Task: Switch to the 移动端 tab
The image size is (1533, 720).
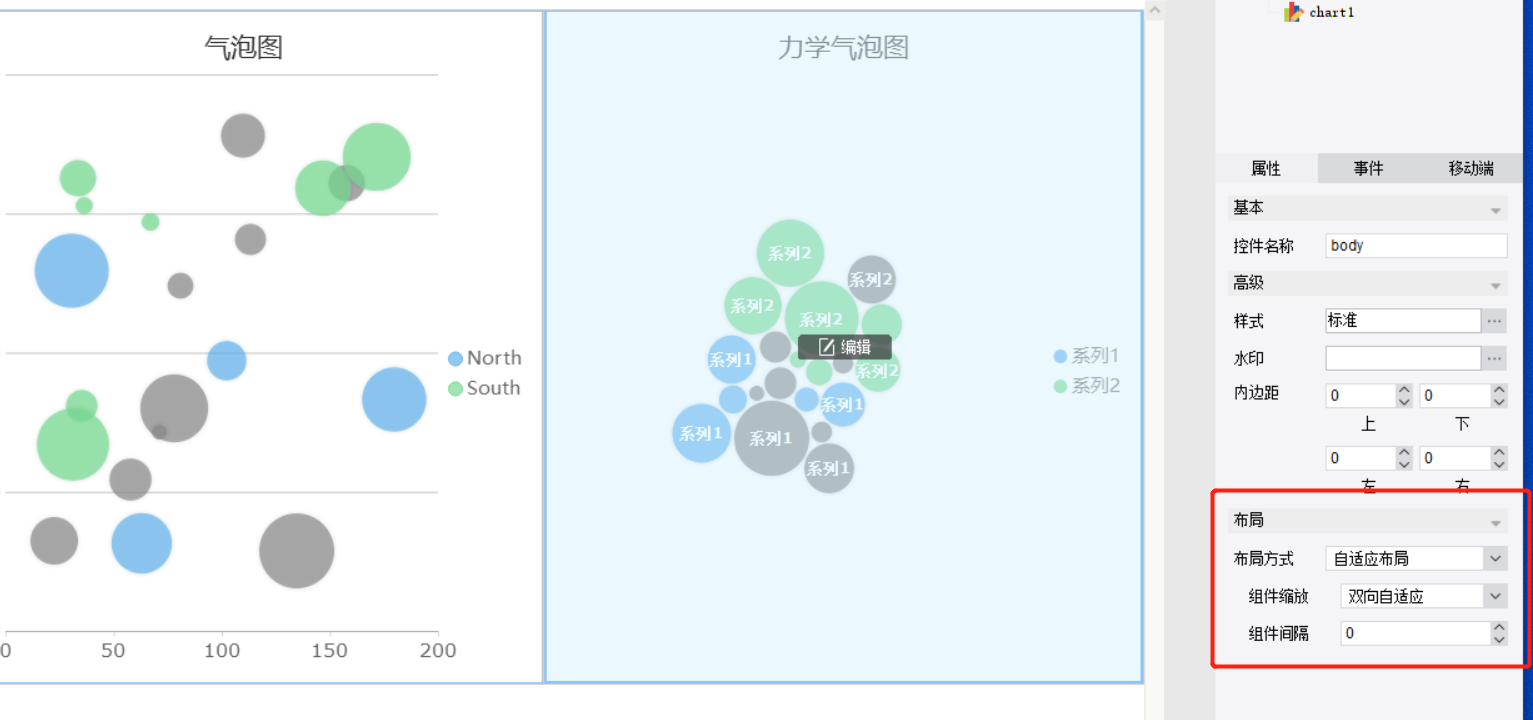Action: click(x=1470, y=168)
